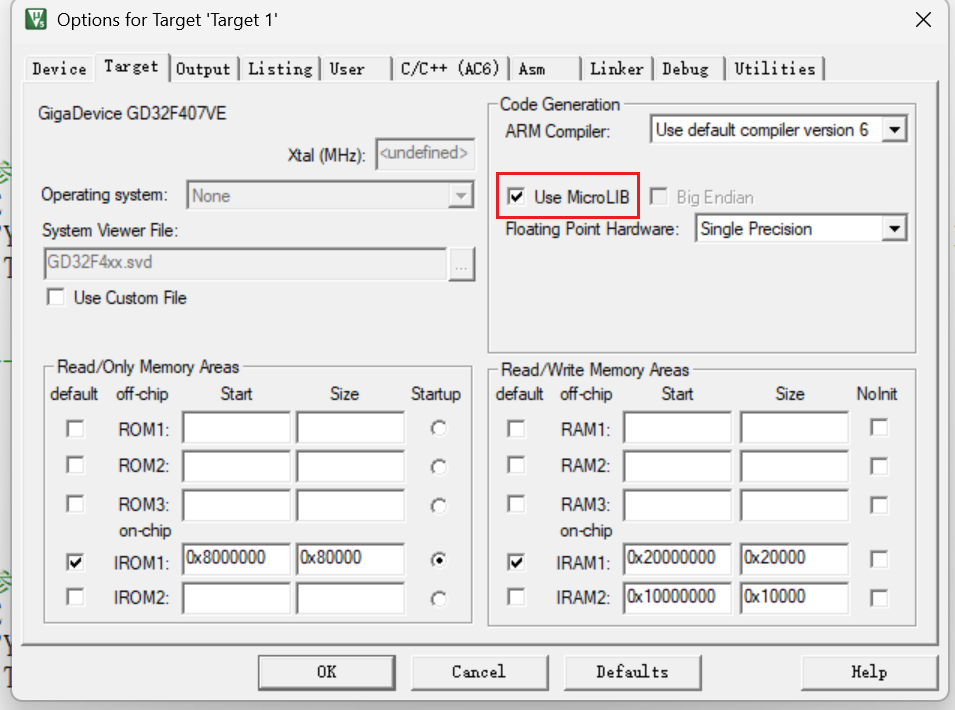This screenshot has width=955, height=710.
Task: Click the IRAM1 Size field 0x20000
Action: (794, 559)
